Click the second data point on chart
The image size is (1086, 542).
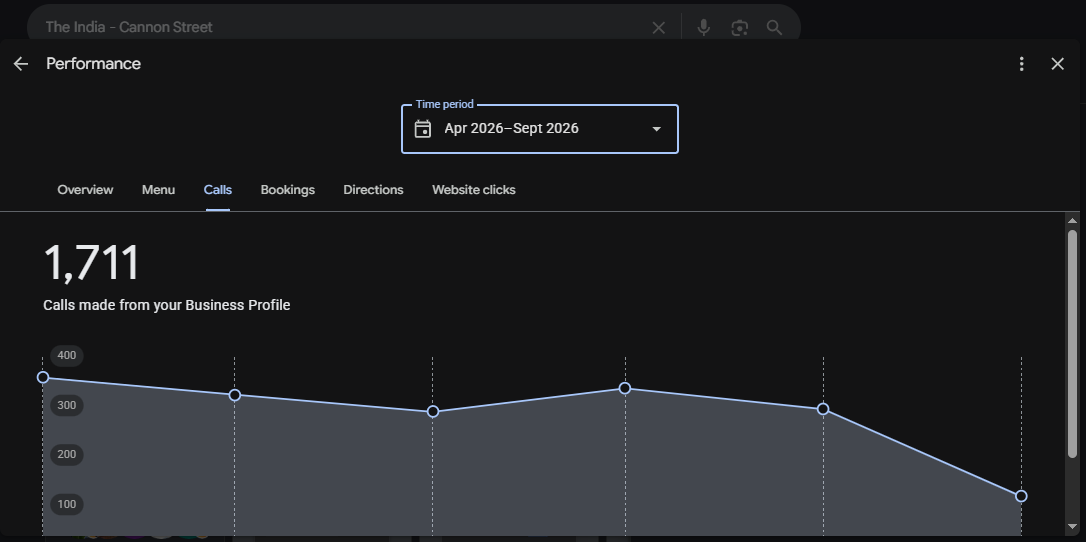click(235, 395)
